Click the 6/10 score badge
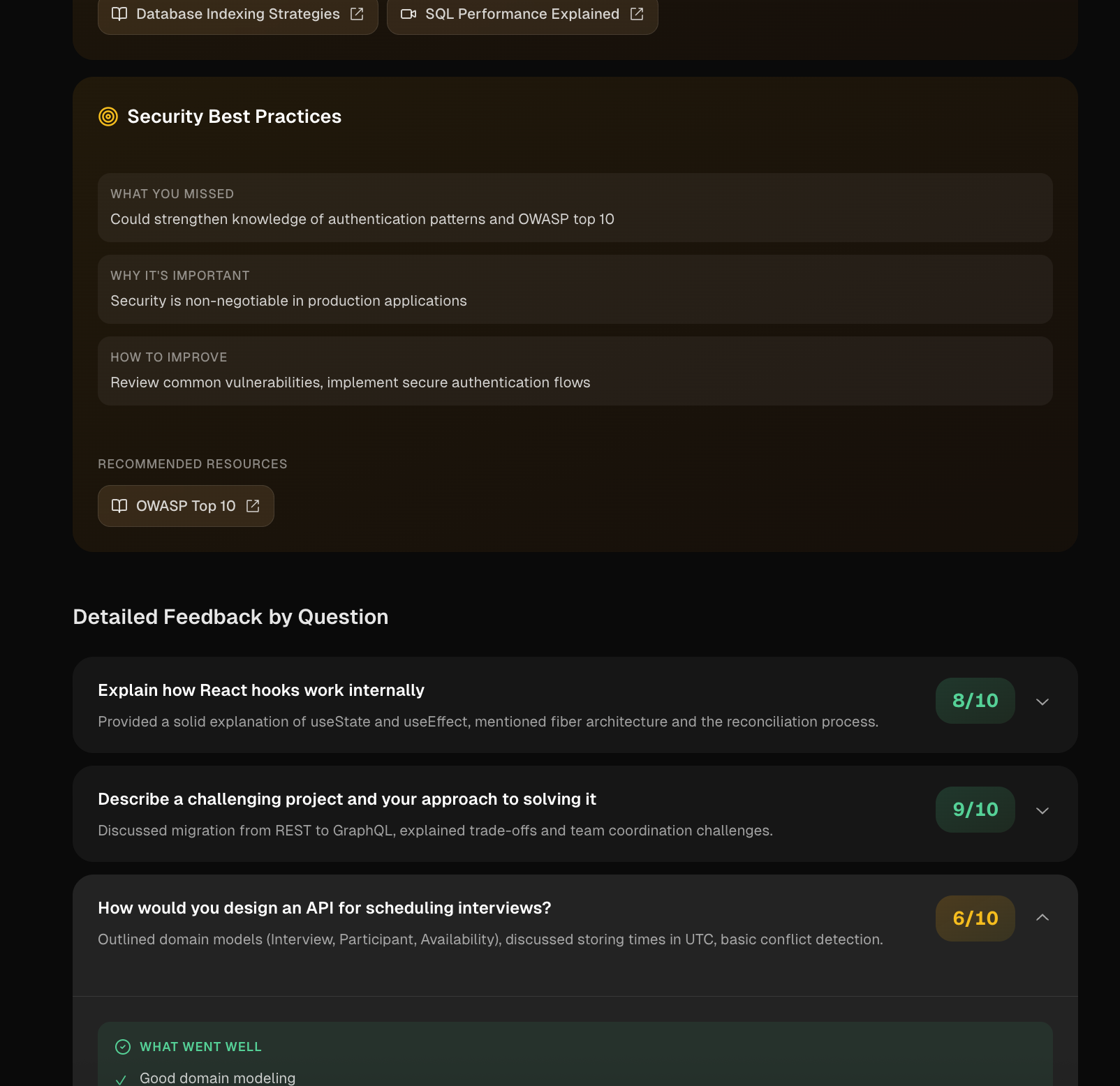Viewport: 1120px width, 1086px height. [x=975, y=918]
